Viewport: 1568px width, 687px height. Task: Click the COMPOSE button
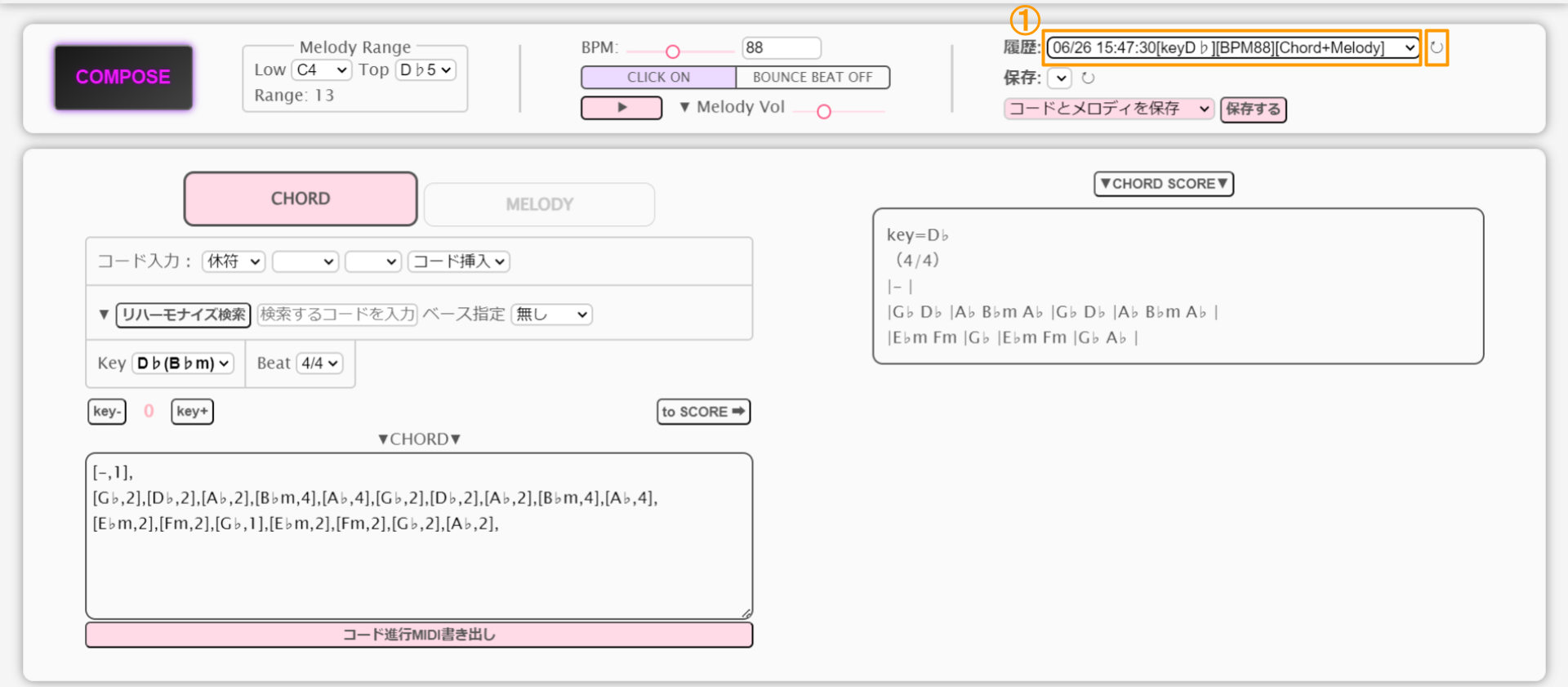click(x=123, y=77)
